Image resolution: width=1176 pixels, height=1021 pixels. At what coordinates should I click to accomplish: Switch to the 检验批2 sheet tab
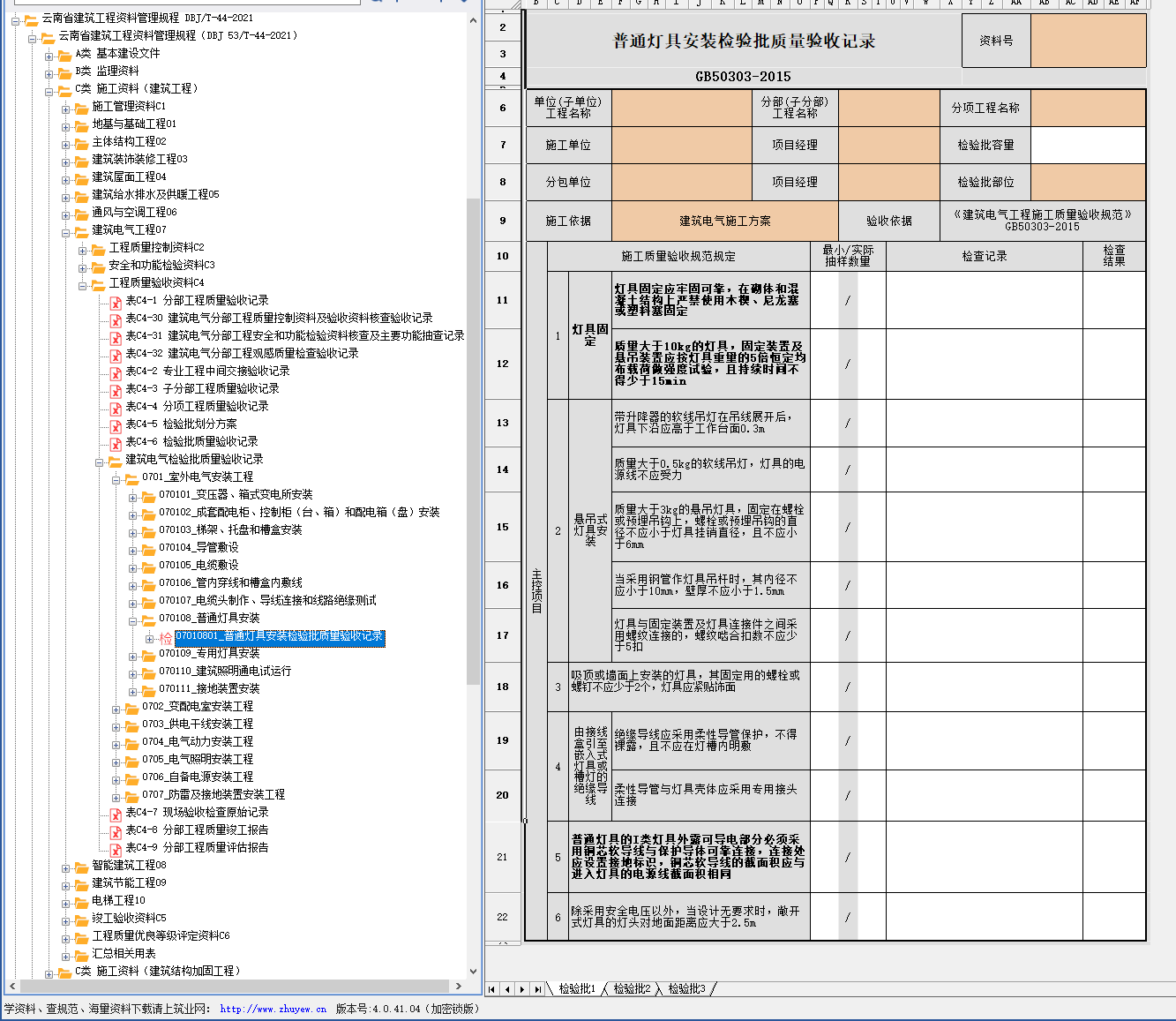[x=632, y=989]
